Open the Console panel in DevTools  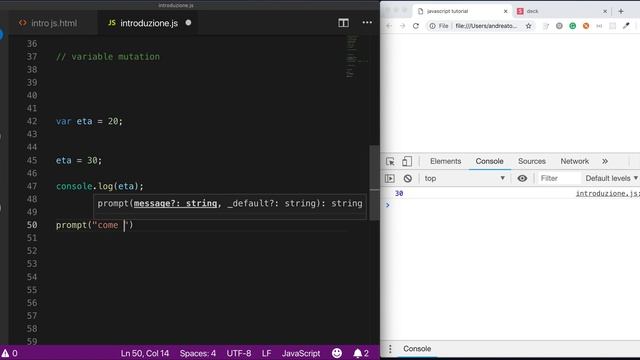click(x=489, y=161)
